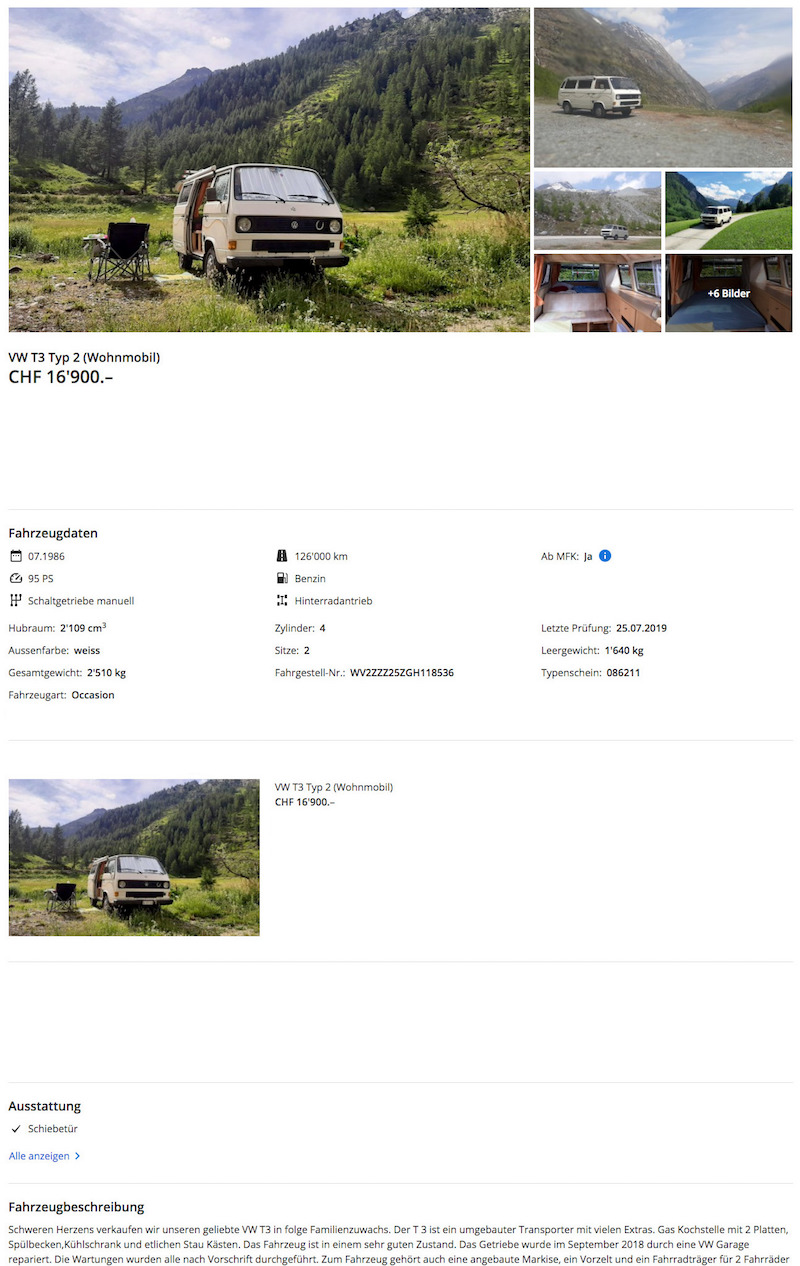The image size is (800, 1266).
Task: Click the road icon next to 126'000 km
Action: click(x=282, y=556)
